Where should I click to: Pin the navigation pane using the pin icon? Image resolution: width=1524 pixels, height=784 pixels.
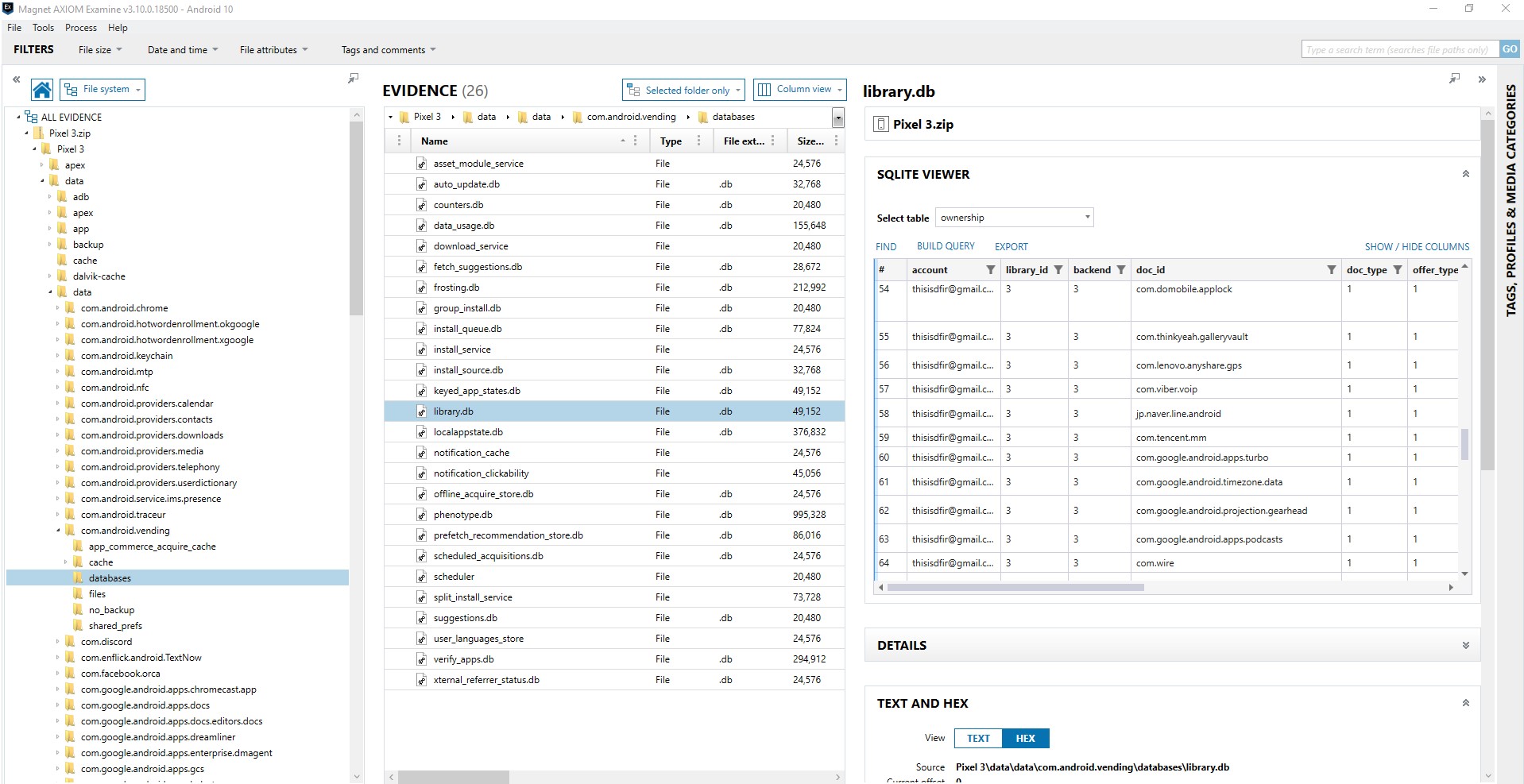click(354, 78)
